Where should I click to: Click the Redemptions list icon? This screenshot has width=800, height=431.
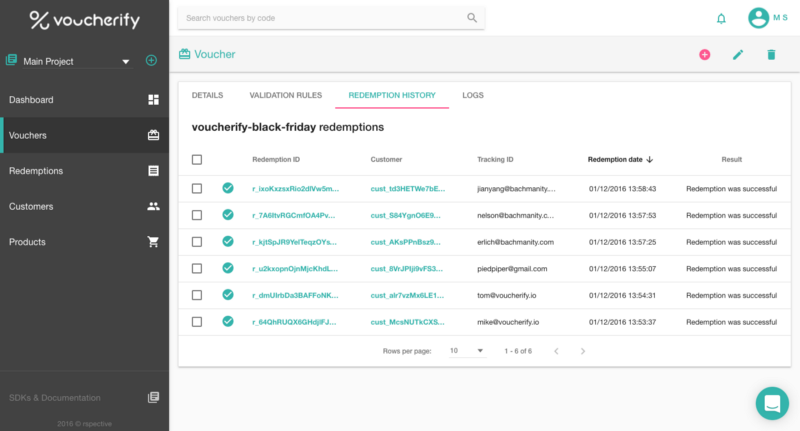coord(153,171)
